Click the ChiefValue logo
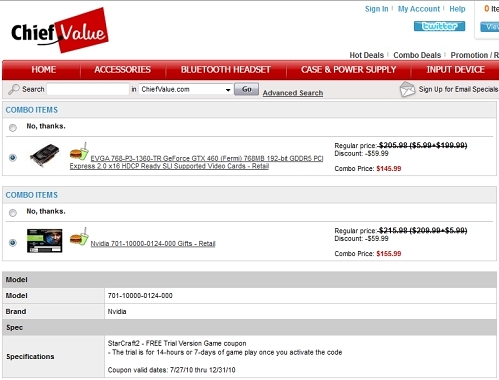 (60, 31)
